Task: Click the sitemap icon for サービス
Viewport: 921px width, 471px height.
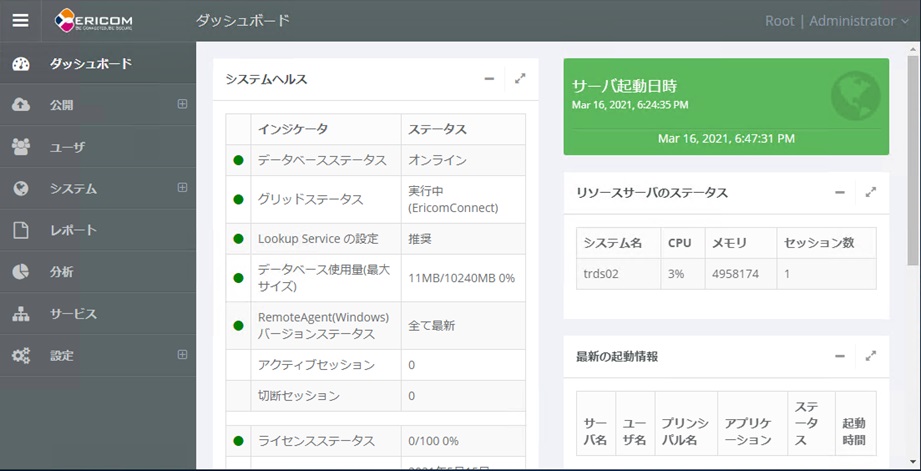Action: tap(21, 314)
